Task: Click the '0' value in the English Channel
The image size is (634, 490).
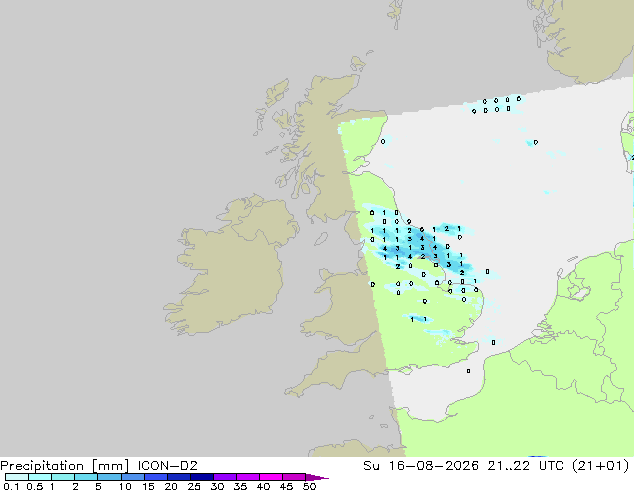Action: tap(468, 371)
